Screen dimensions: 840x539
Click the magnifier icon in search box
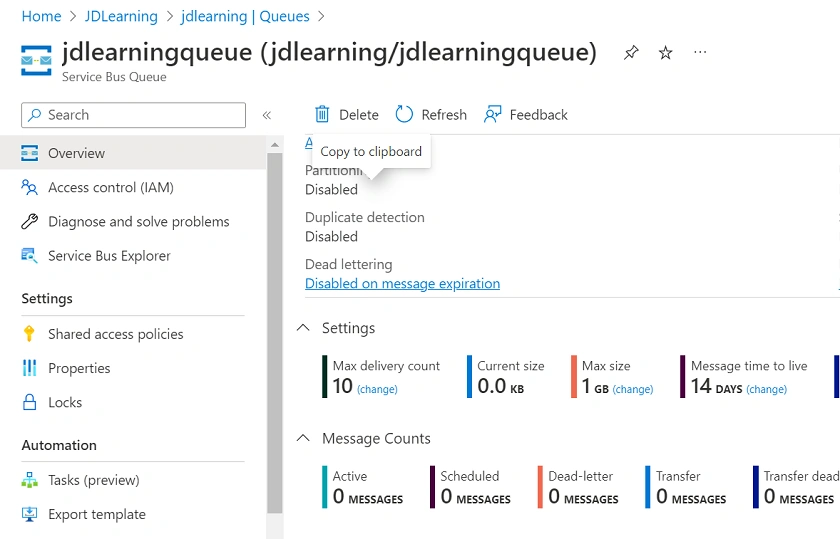[34, 115]
